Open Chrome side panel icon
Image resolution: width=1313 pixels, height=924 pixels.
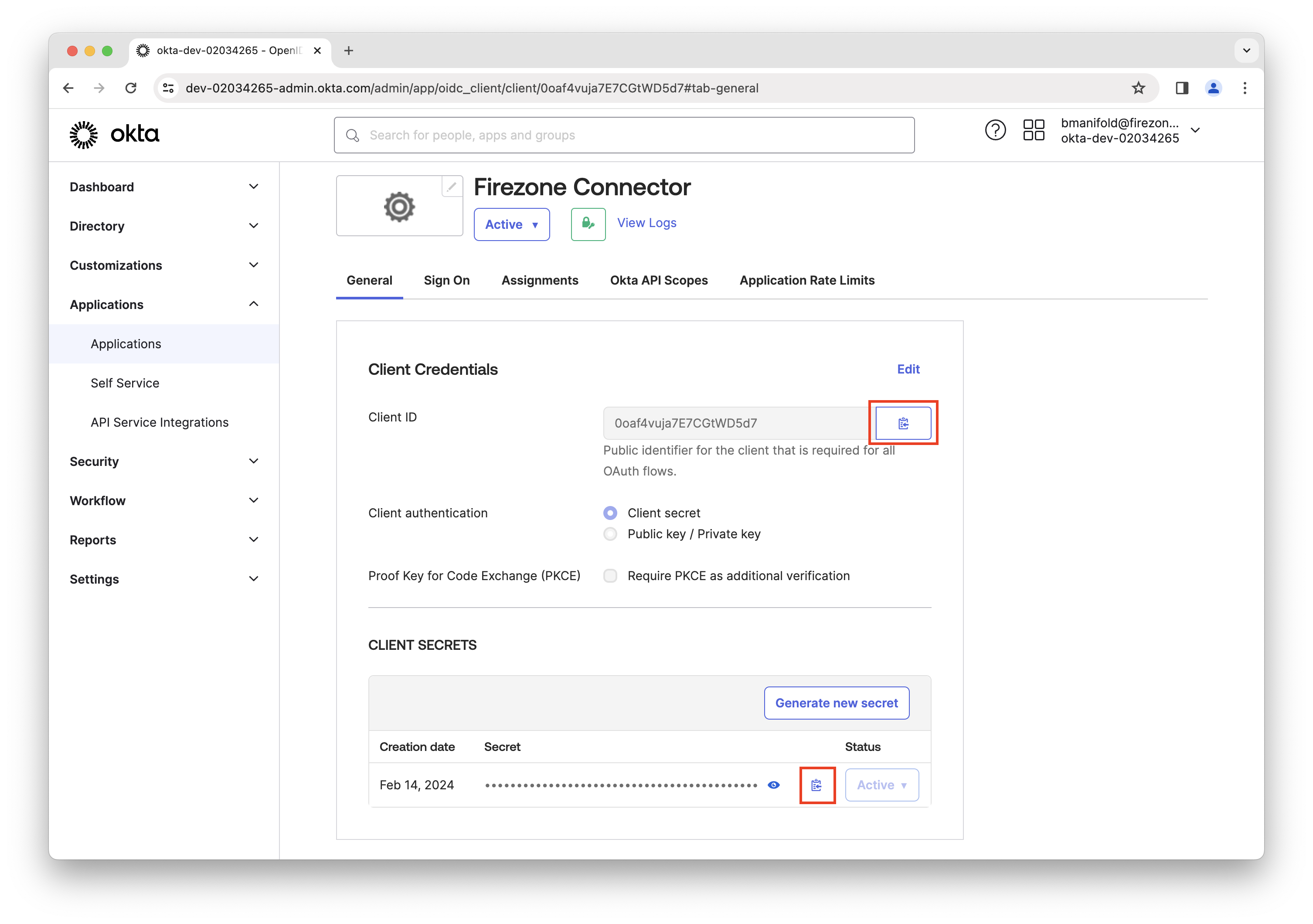(1182, 88)
